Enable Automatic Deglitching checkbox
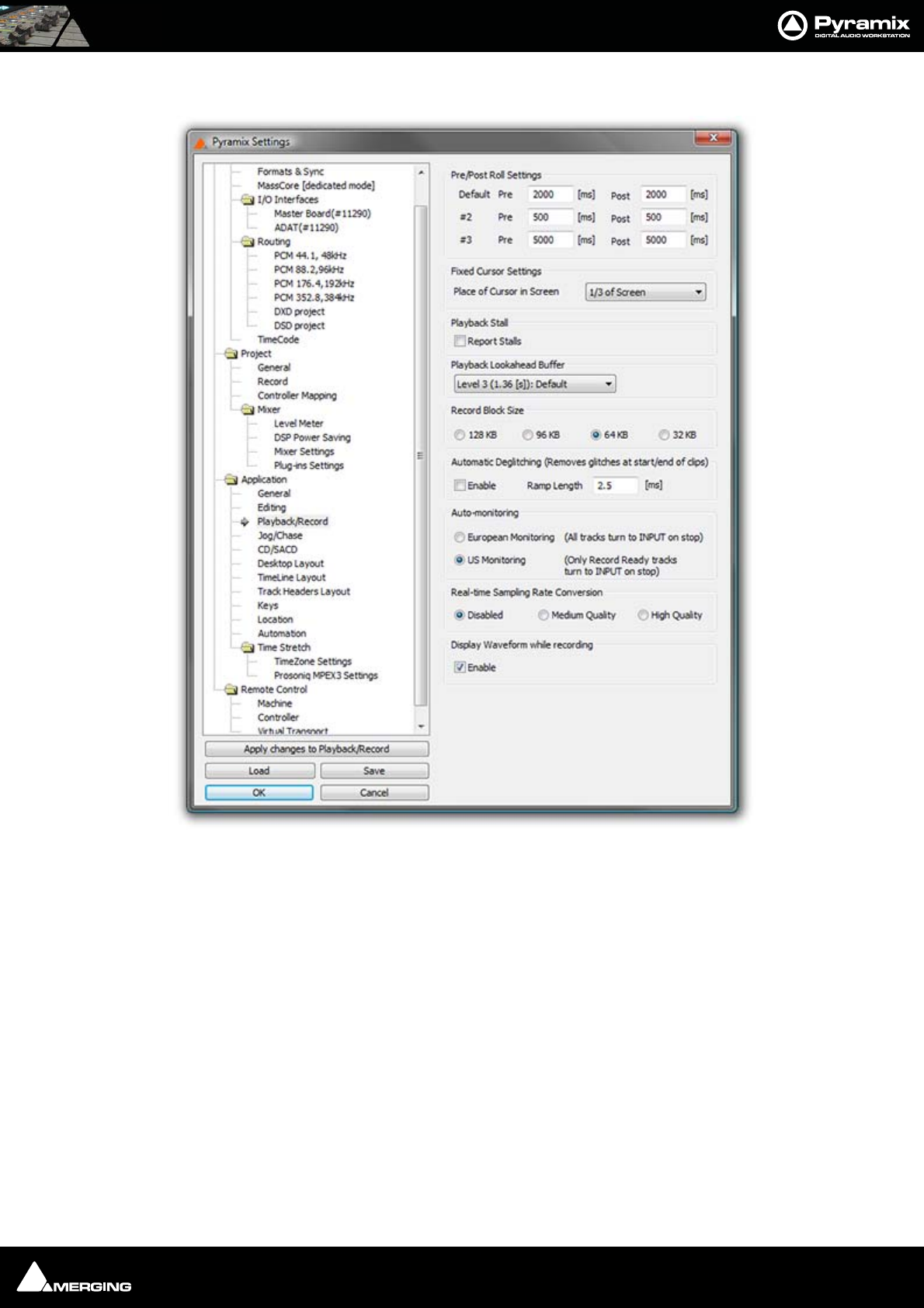Screen dimensions: 924x1308 (460, 485)
